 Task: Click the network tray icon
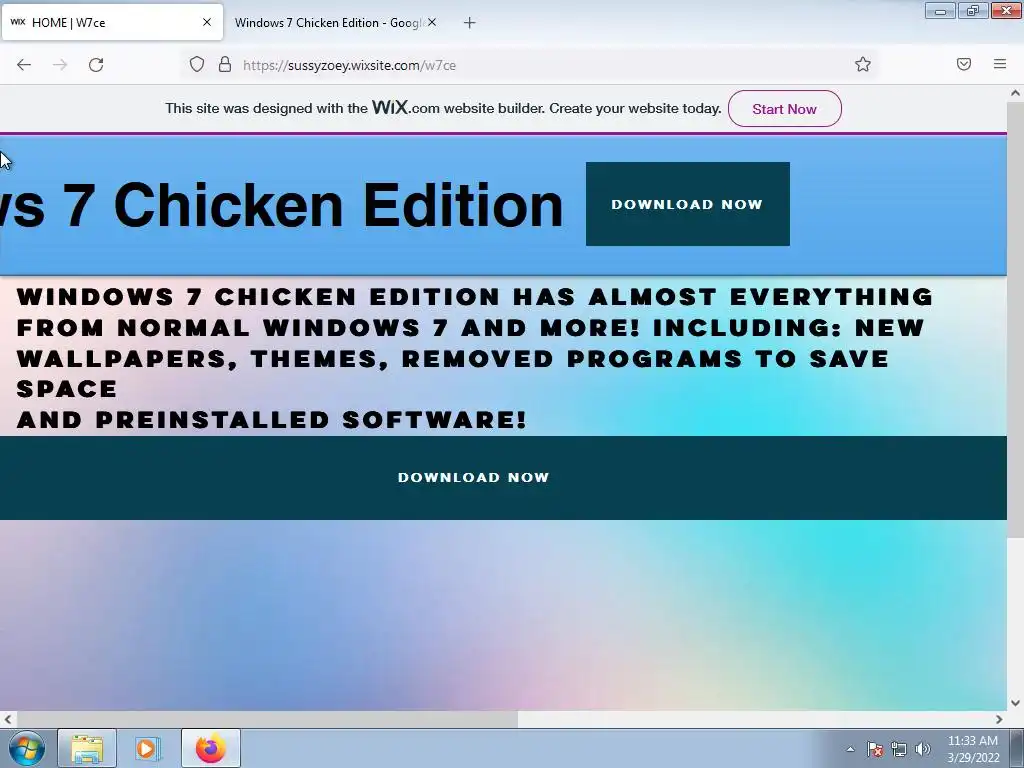click(x=899, y=749)
